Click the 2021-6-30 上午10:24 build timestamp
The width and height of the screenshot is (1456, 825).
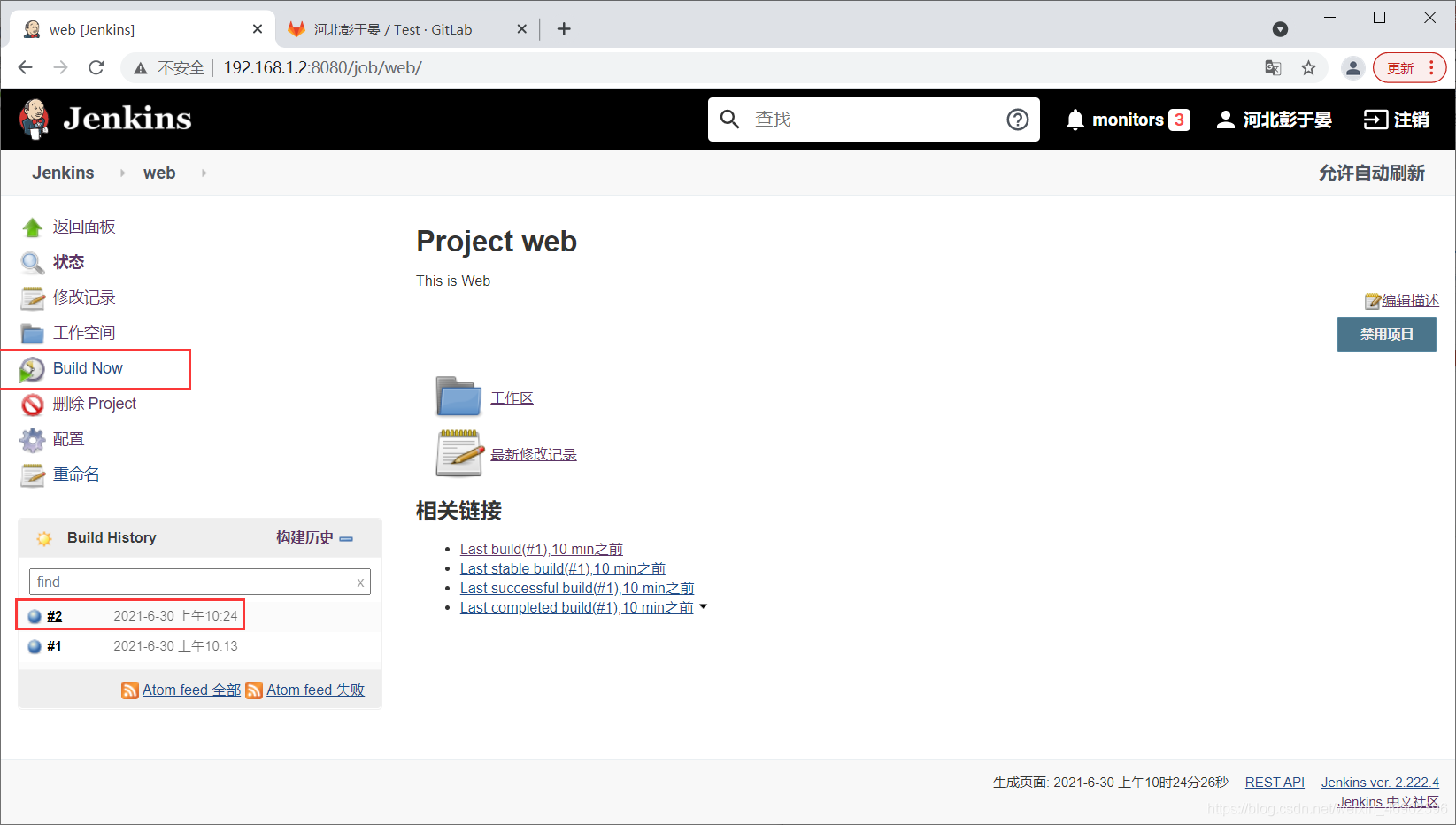tap(175, 616)
